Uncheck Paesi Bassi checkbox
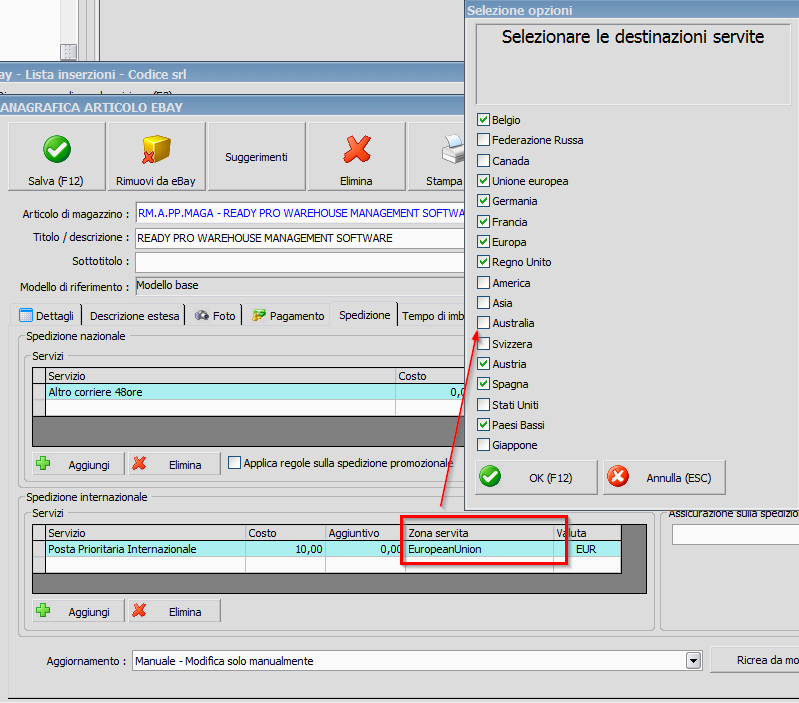The width and height of the screenshot is (799, 703). click(x=484, y=424)
